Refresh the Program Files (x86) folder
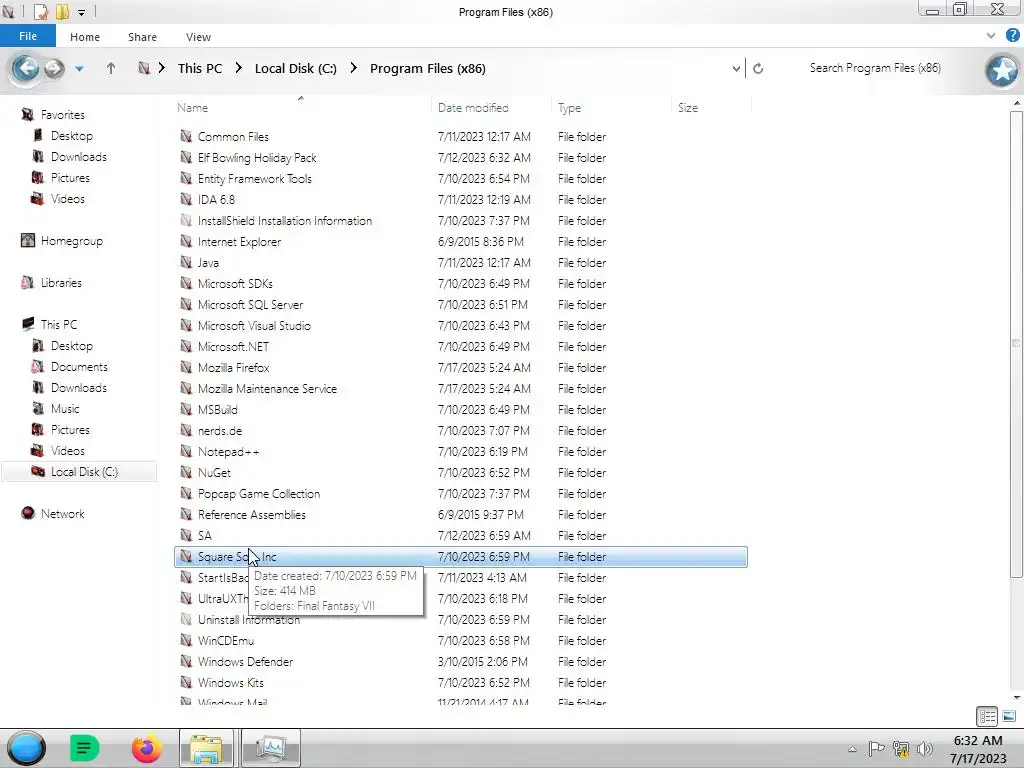1024x768 pixels. 758,68
